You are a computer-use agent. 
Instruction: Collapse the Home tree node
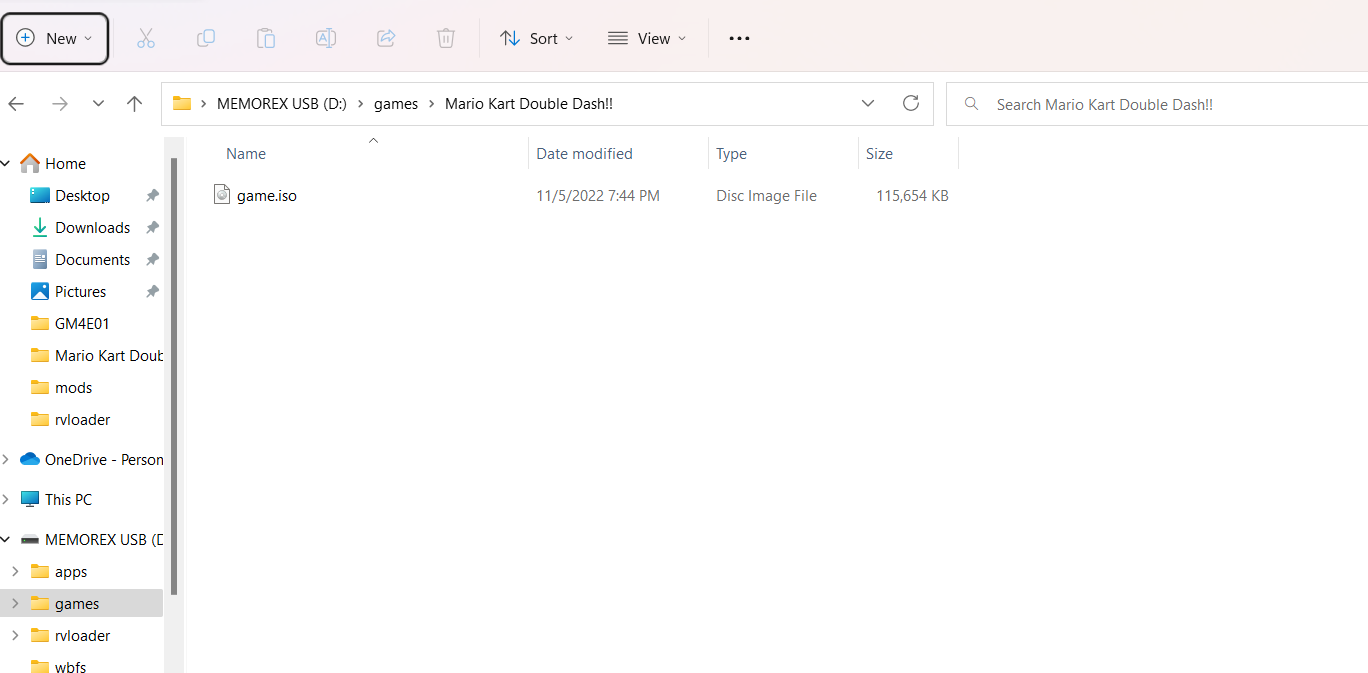pos(6,163)
